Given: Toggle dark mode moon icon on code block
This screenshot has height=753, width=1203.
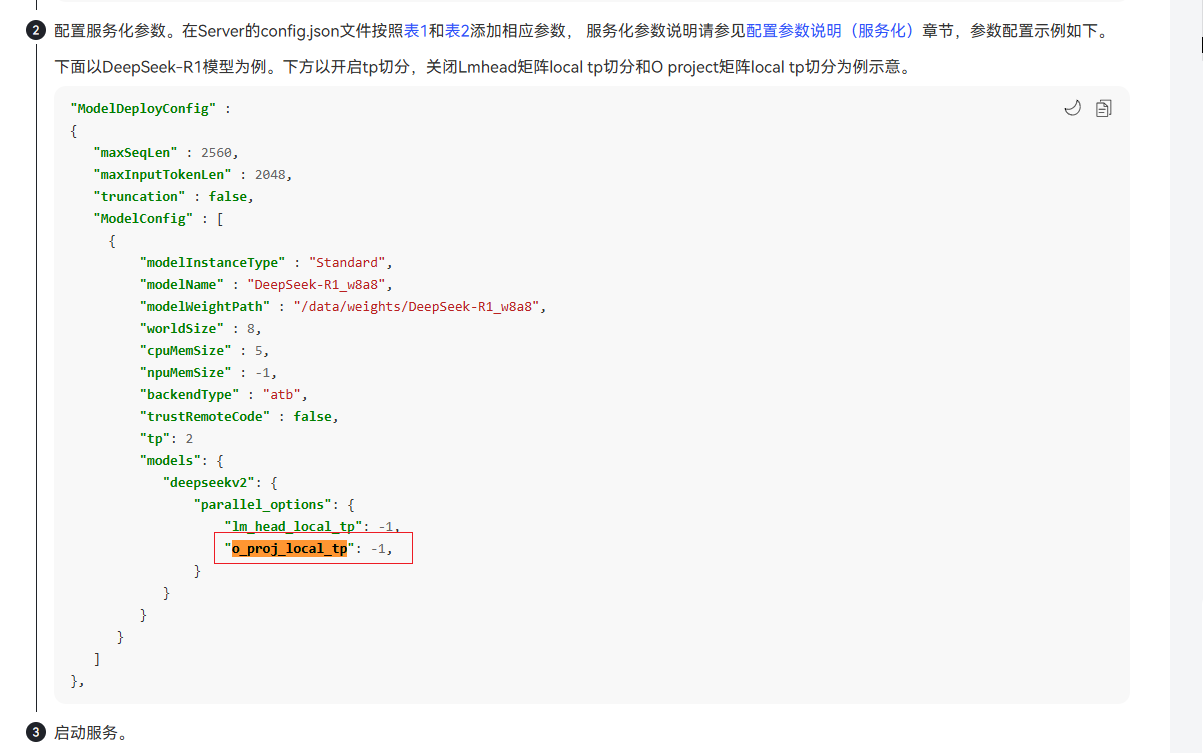Looking at the screenshot, I should (1073, 108).
